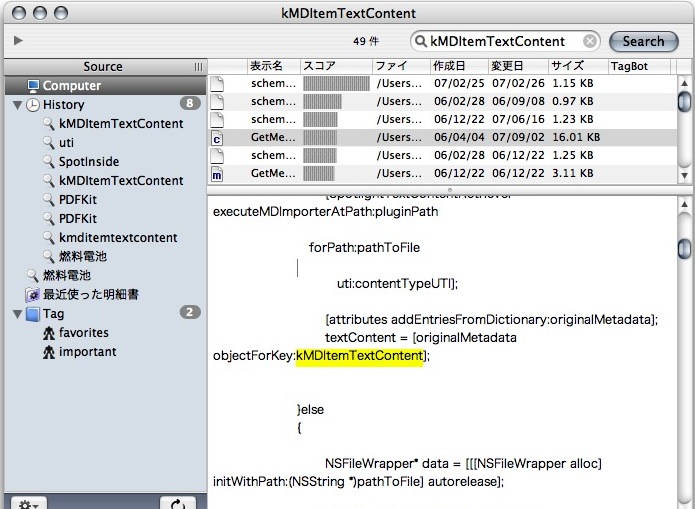Select the file row sized 1.15 KB

point(442,84)
